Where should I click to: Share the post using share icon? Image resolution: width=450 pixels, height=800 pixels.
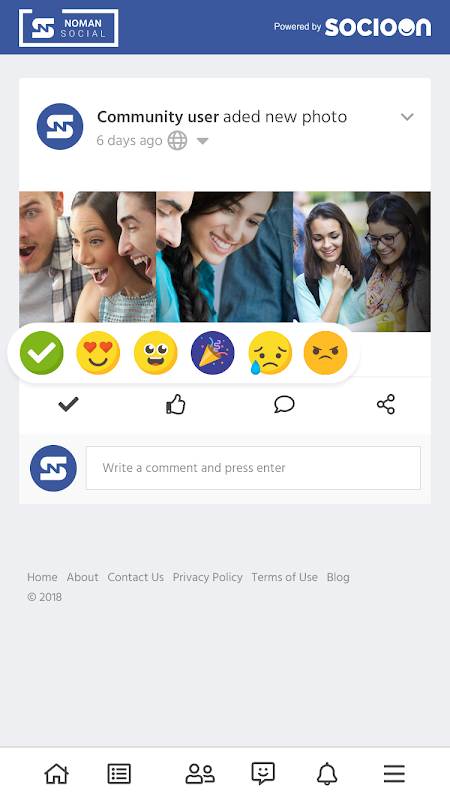click(386, 405)
